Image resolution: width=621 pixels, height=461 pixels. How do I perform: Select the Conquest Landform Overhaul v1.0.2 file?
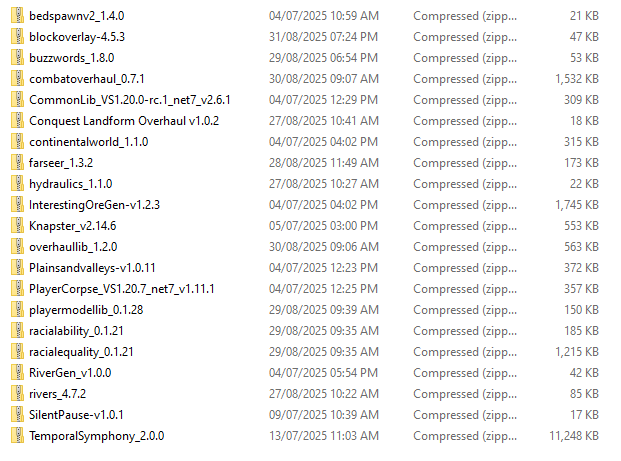click(124, 121)
